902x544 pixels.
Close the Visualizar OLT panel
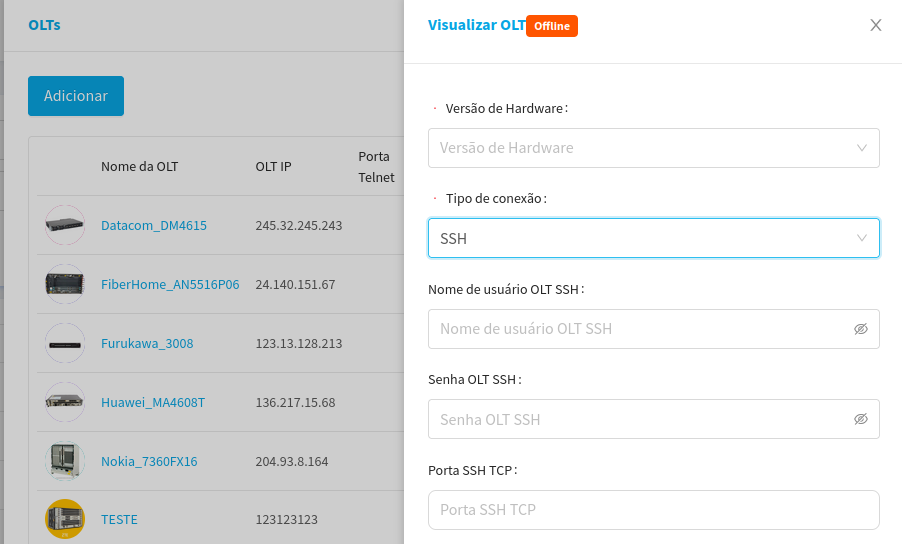coord(876,25)
